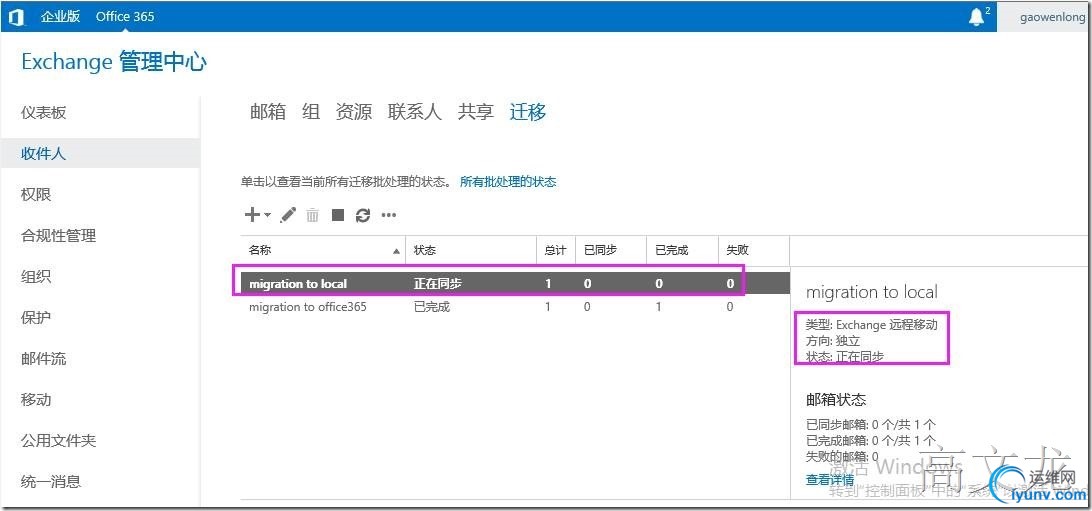Click the refresh icon in the toolbar

(363, 215)
